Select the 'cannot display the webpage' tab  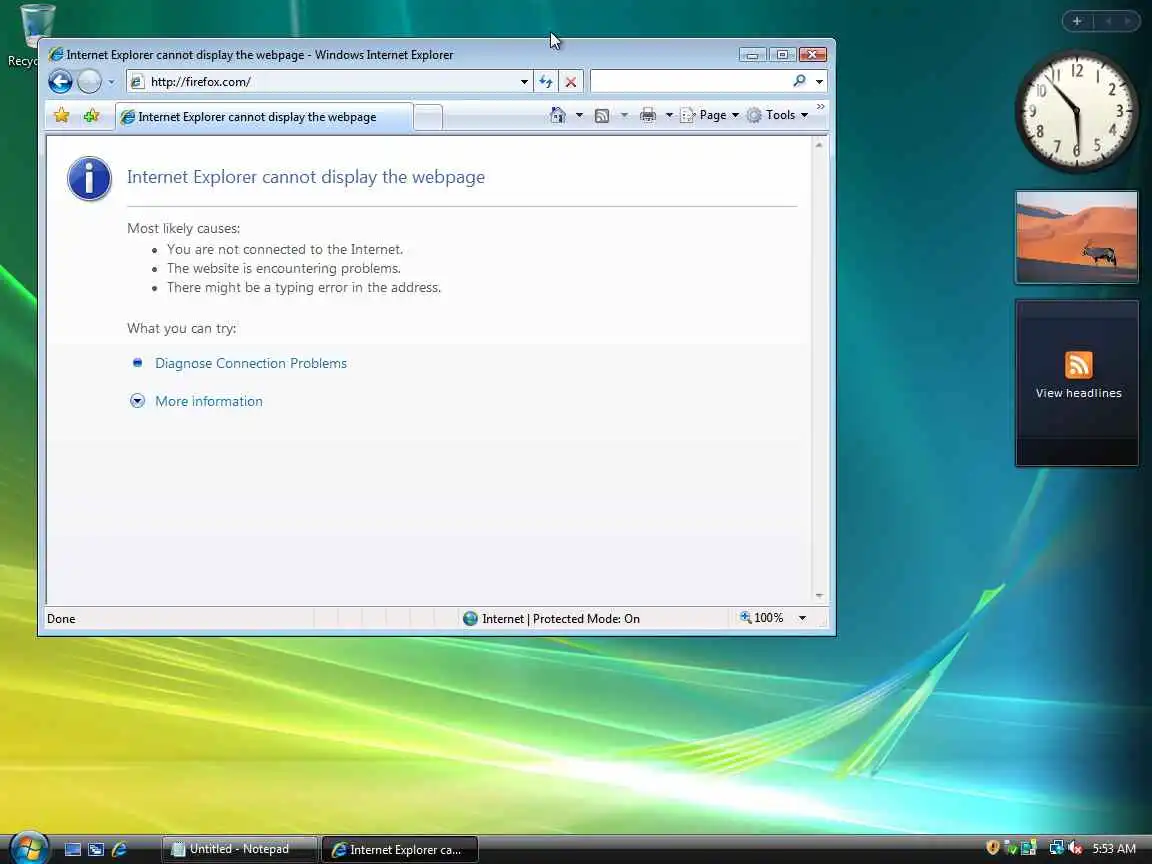(x=263, y=117)
